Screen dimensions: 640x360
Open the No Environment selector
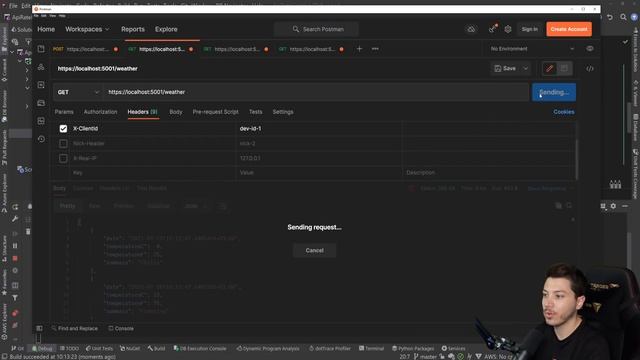coord(532,49)
